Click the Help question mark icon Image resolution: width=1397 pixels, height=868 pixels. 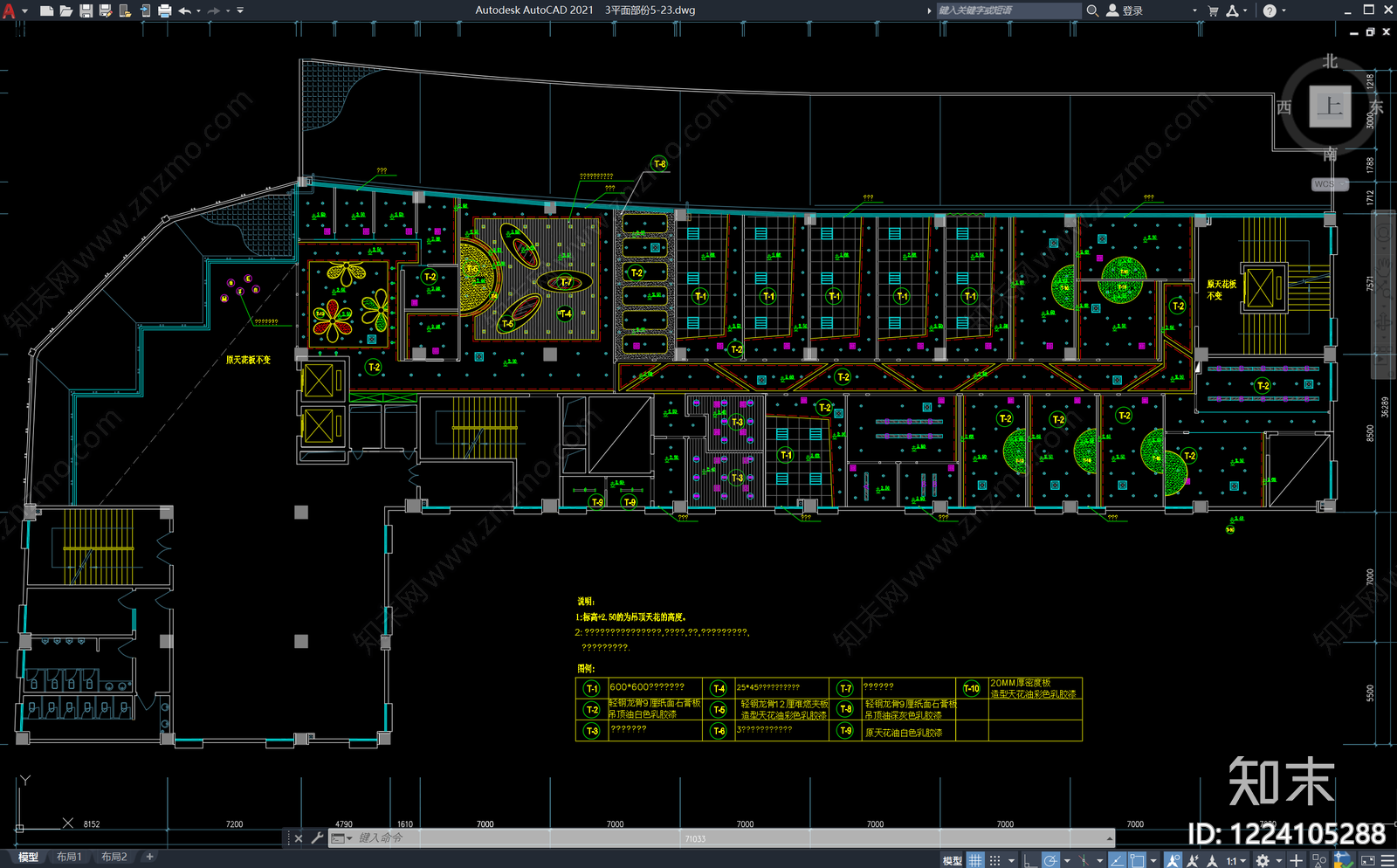click(1270, 10)
